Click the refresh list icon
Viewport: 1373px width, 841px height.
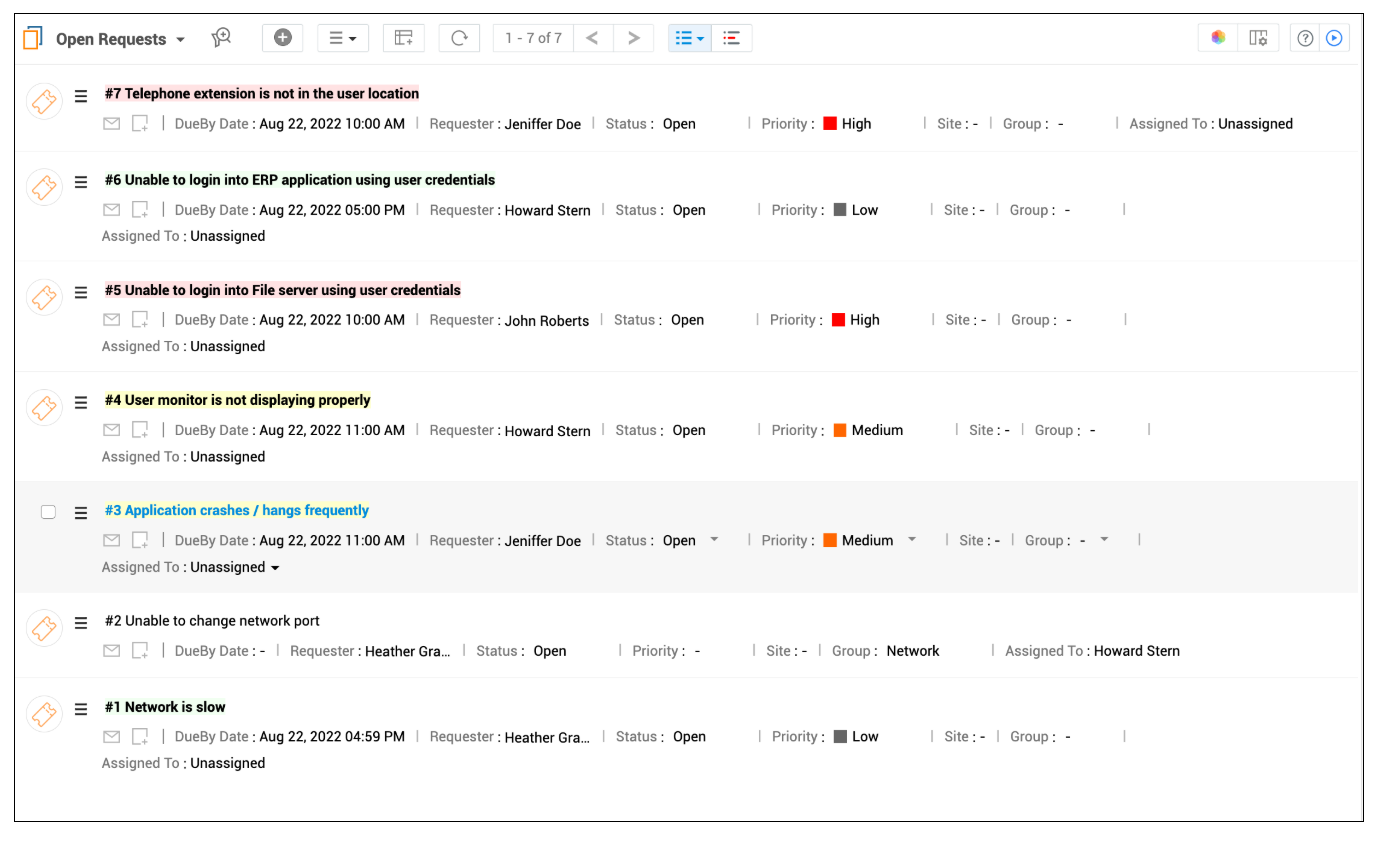click(x=459, y=38)
